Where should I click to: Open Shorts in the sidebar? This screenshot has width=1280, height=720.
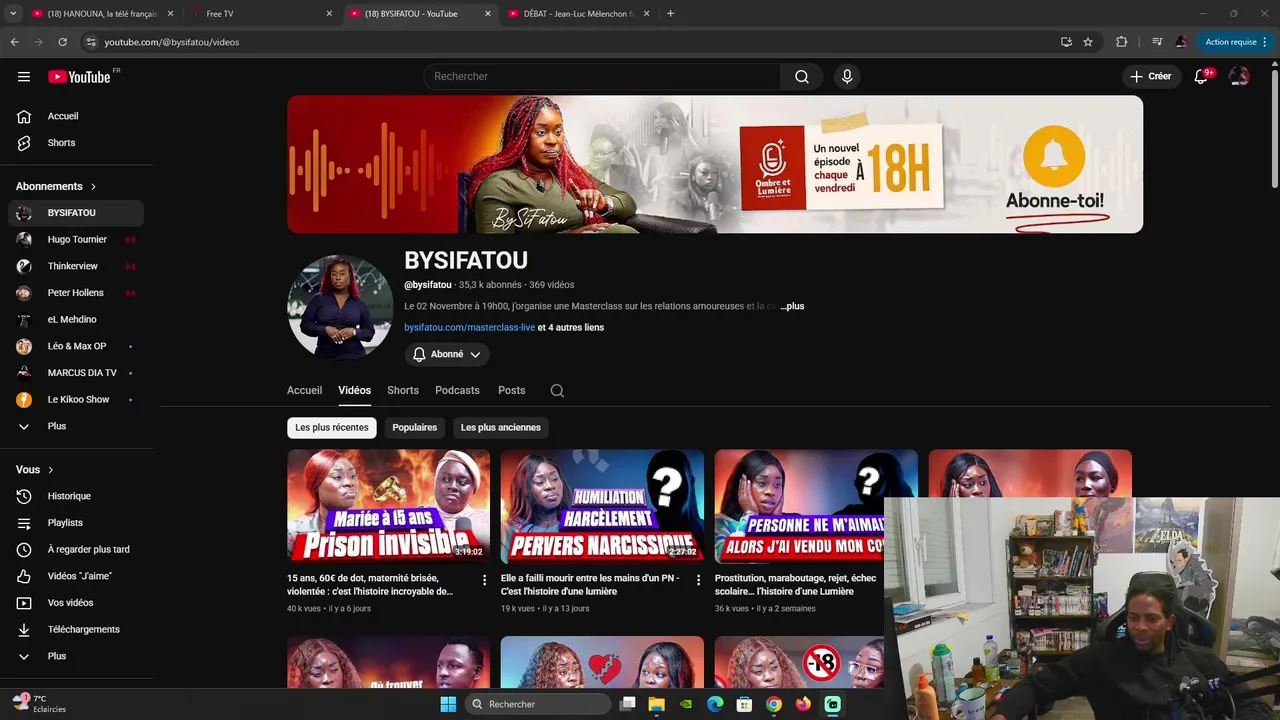point(76,143)
